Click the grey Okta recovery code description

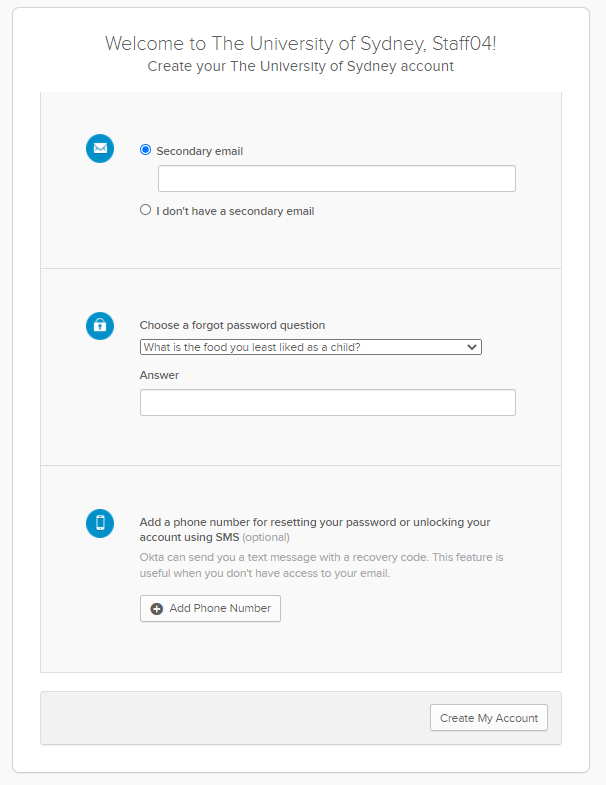321,565
